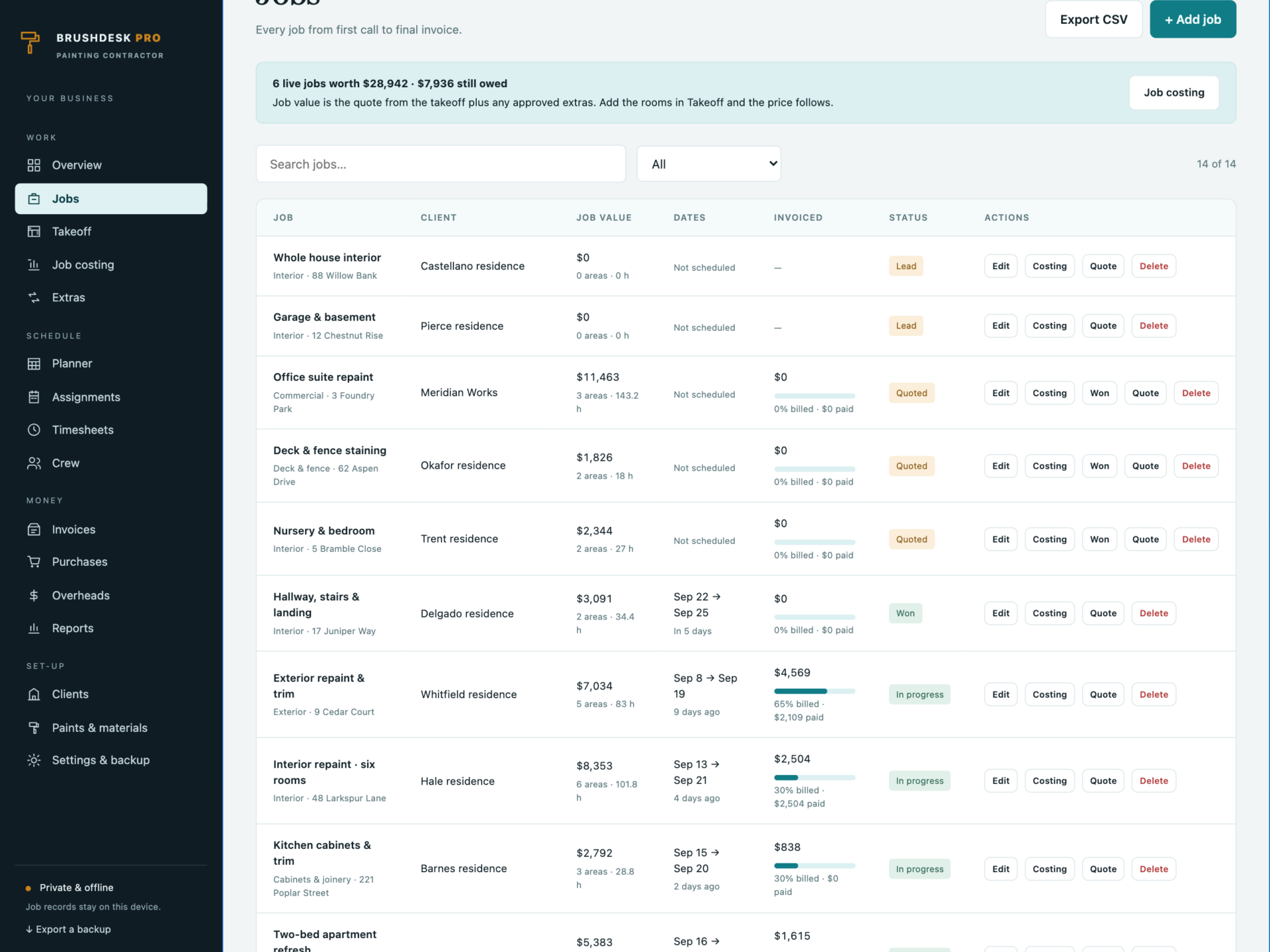Click the Clients building icon

tap(34, 694)
